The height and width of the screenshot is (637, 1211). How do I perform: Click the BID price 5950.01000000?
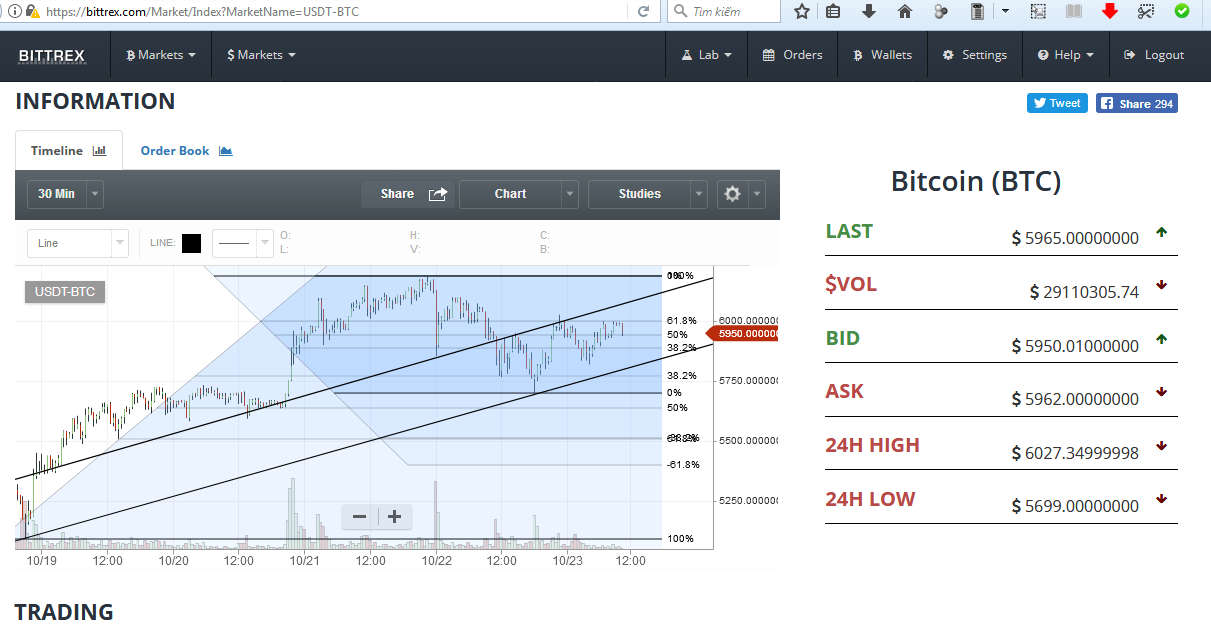point(1075,346)
